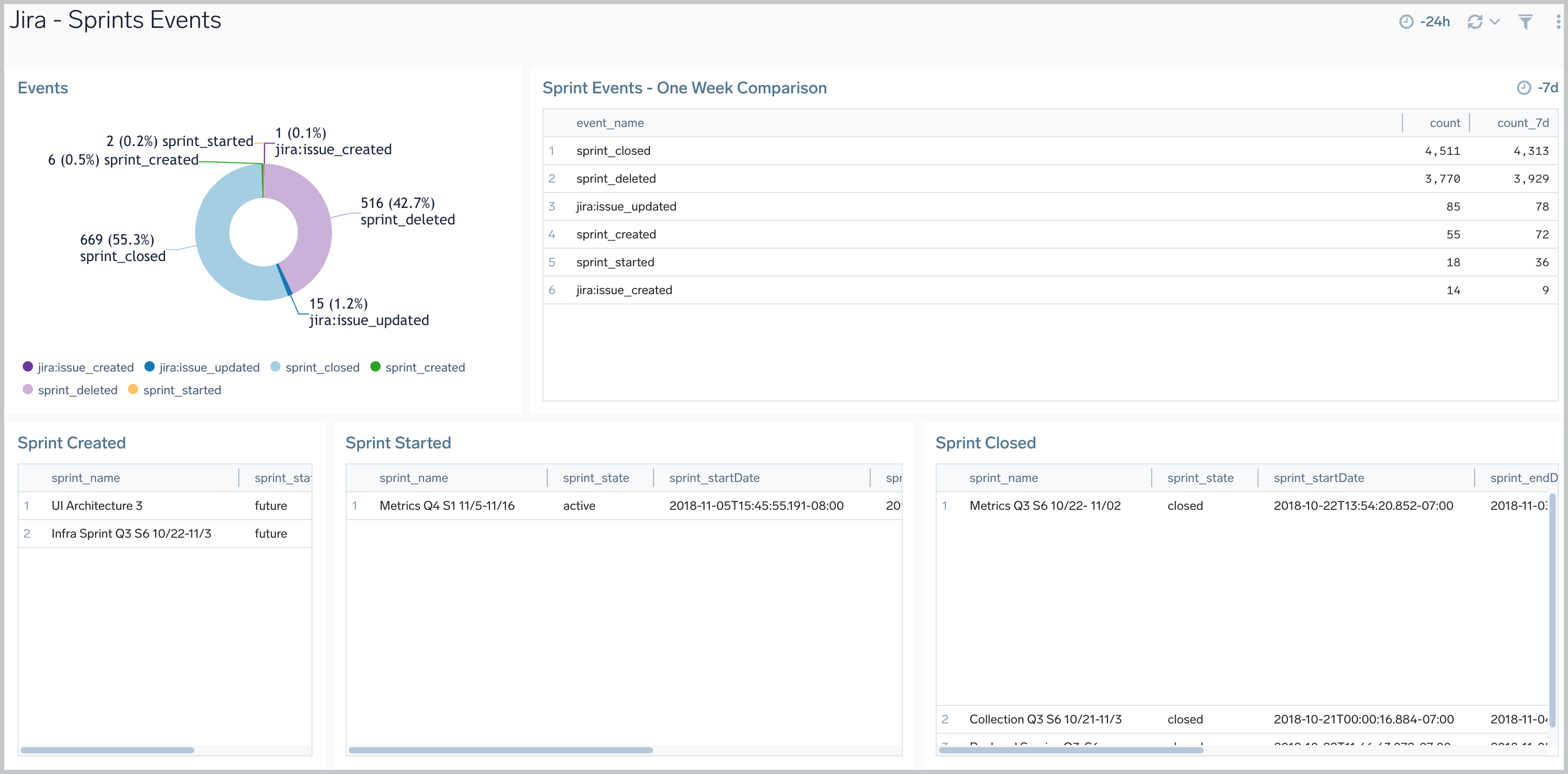Click the -7d time range label
Image resolution: width=1568 pixels, height=774 pixels.
point(1547,88)
